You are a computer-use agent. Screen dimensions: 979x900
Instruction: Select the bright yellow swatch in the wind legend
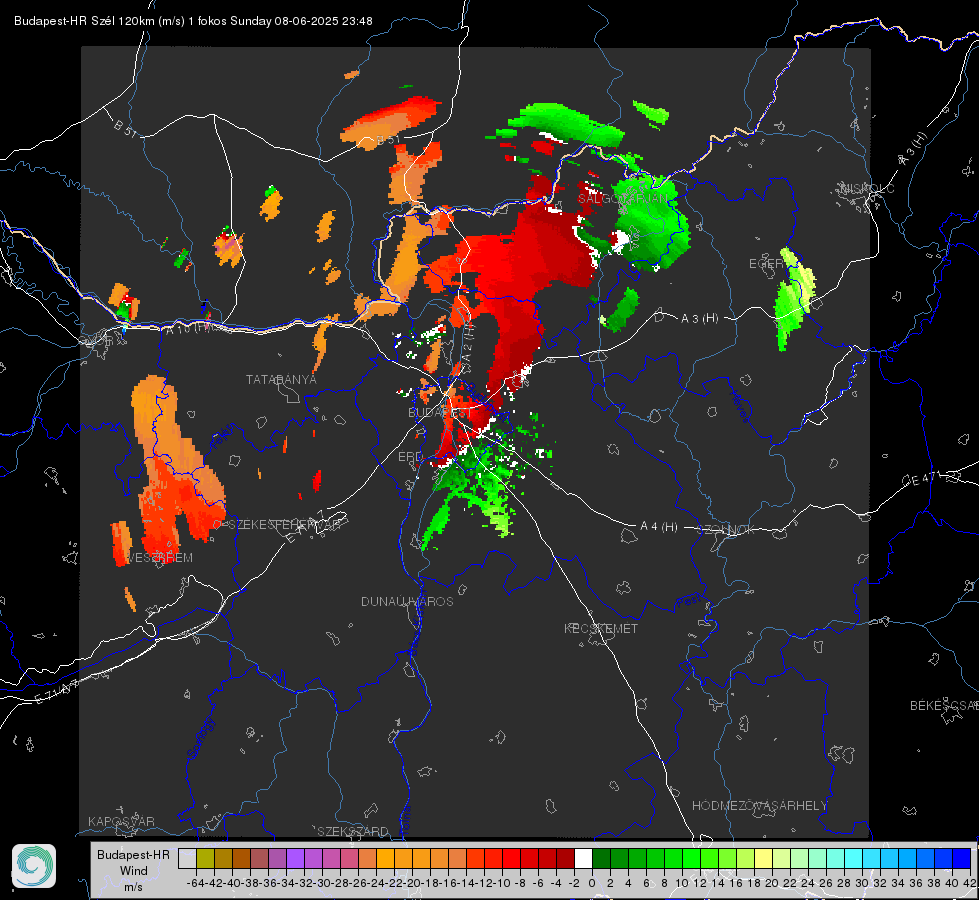pyautogui.click(x=764, y=858)
